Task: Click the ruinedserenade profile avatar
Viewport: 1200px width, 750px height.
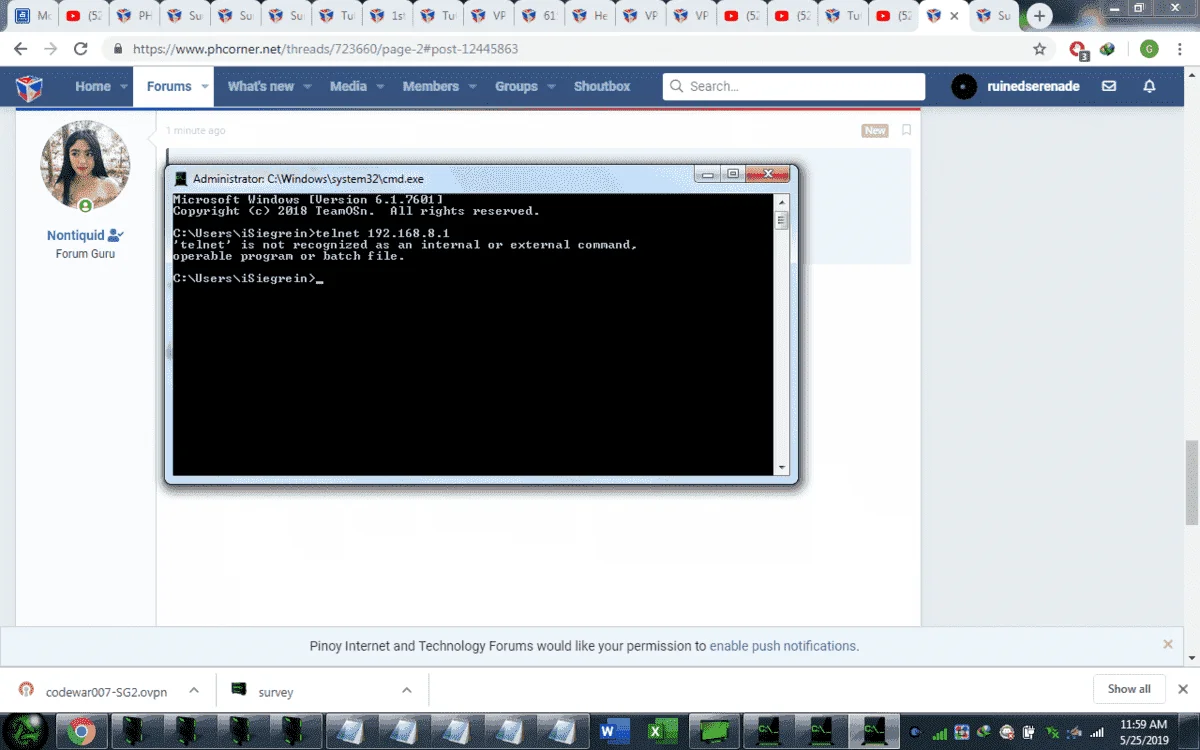Action: tap(963, 87)
